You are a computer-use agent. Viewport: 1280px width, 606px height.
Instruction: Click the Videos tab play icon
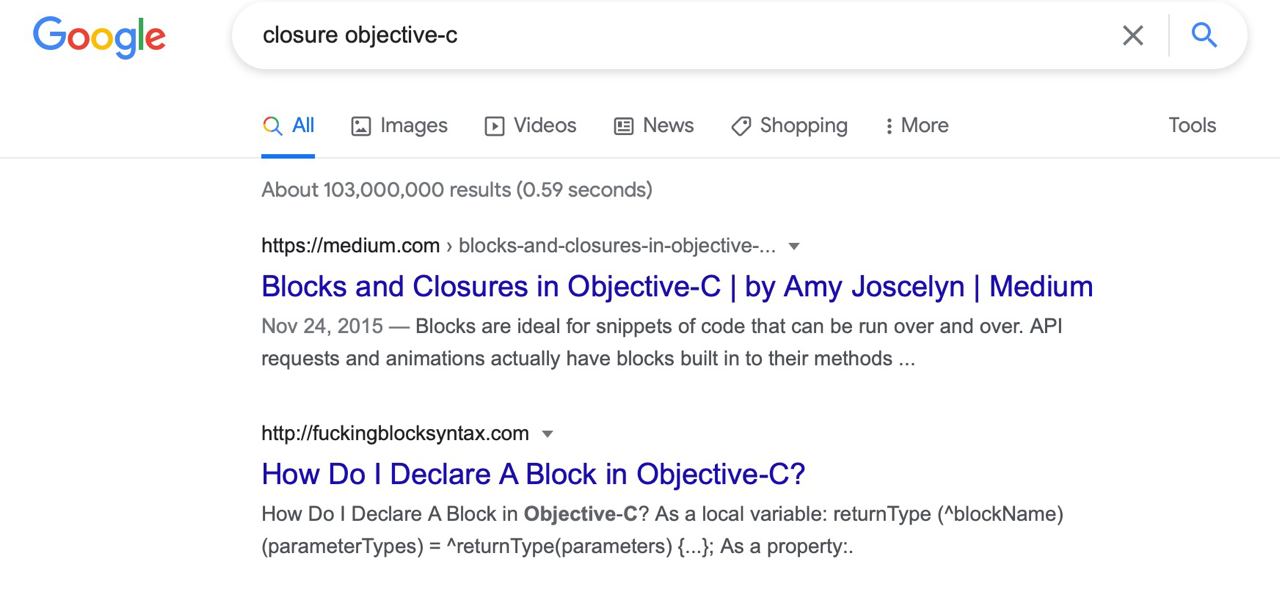click(494, 126)
